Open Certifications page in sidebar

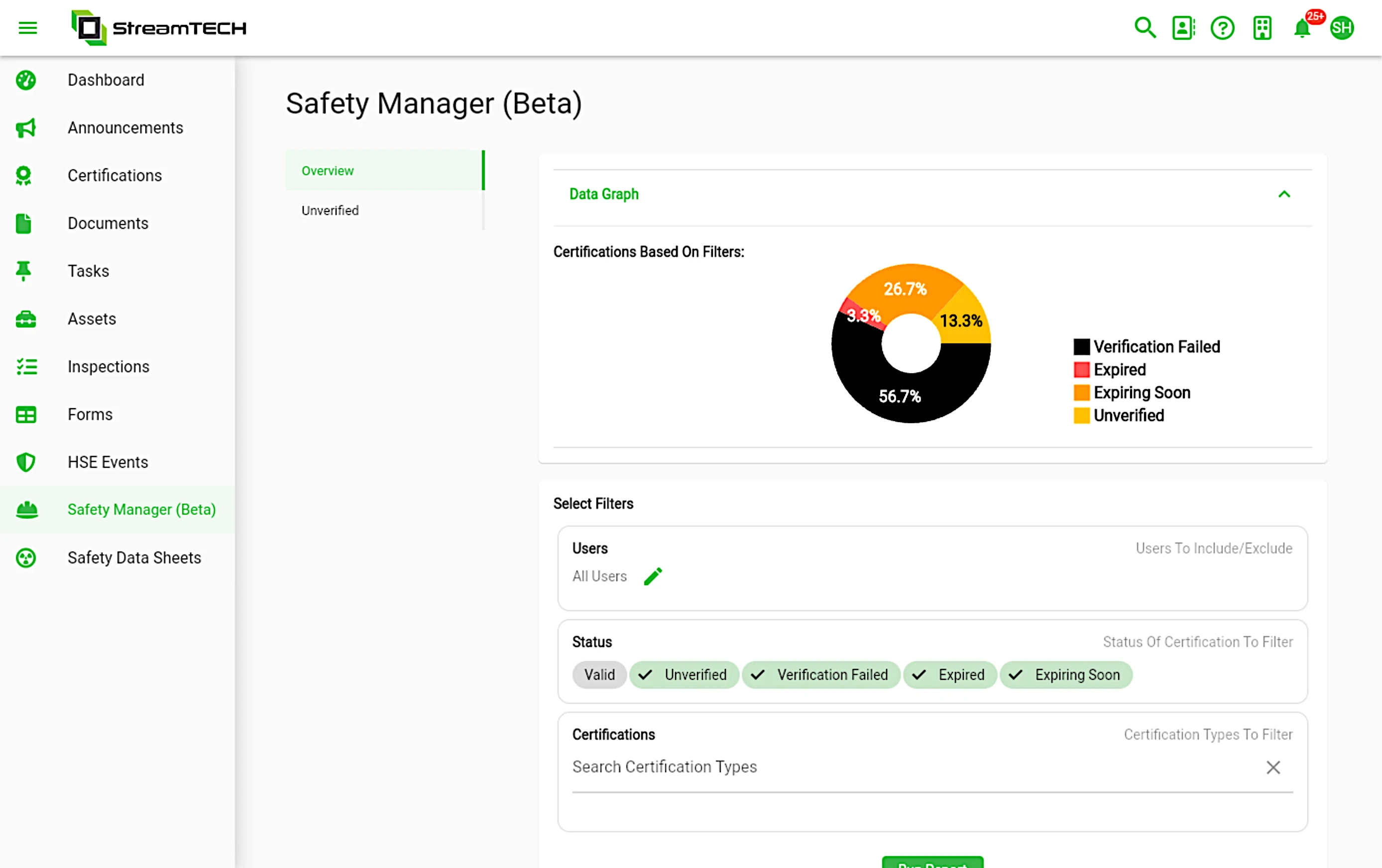pyautogui.click(x=117, y=176)
